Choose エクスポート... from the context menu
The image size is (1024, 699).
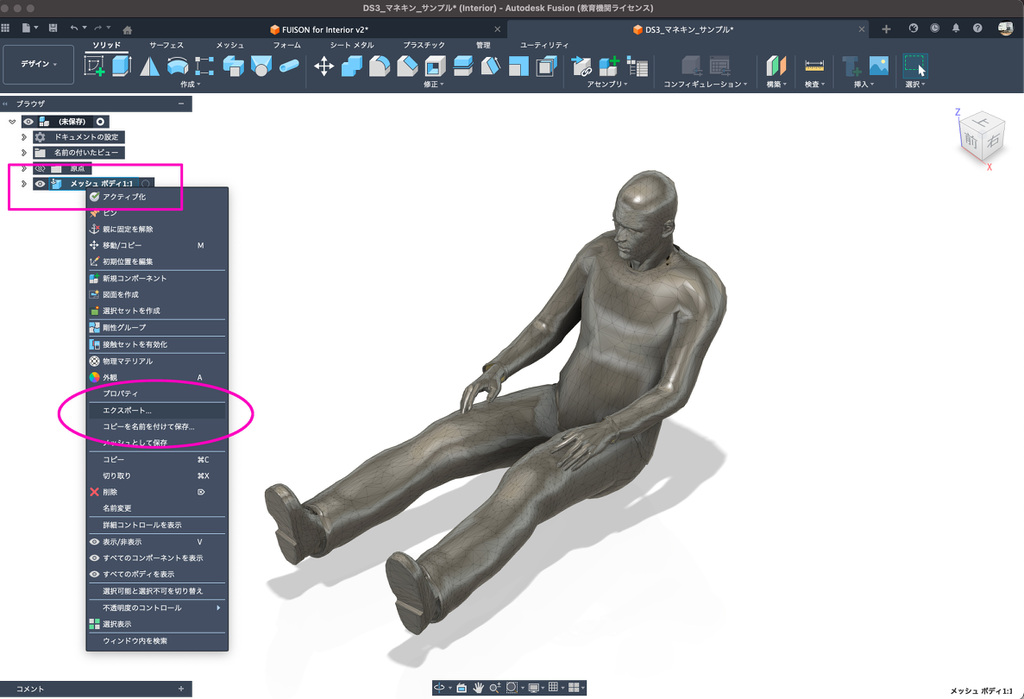pyautogui.click(x=127, y=410)
